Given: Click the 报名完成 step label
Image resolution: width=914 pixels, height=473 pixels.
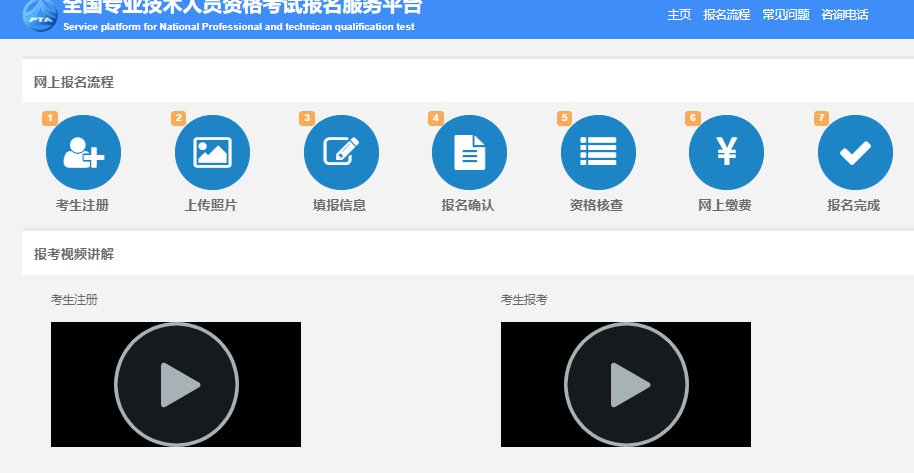Looking at the screenshot, I should 853,205.
